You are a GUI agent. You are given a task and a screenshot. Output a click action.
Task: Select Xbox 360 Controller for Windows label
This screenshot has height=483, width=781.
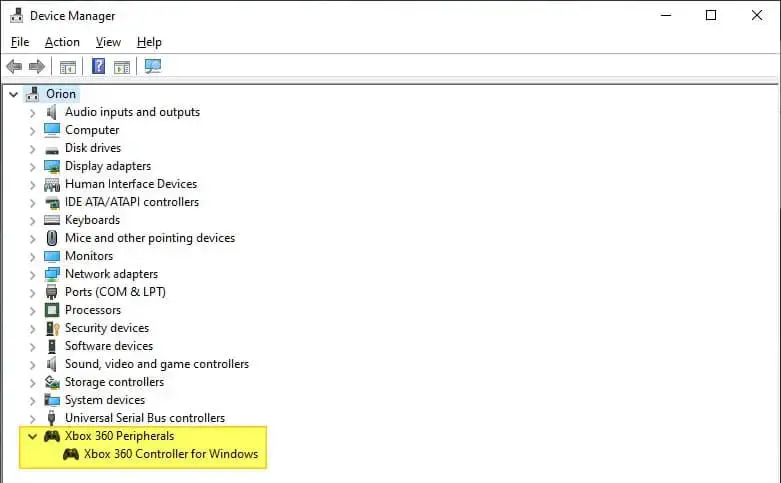click(171, 454)
